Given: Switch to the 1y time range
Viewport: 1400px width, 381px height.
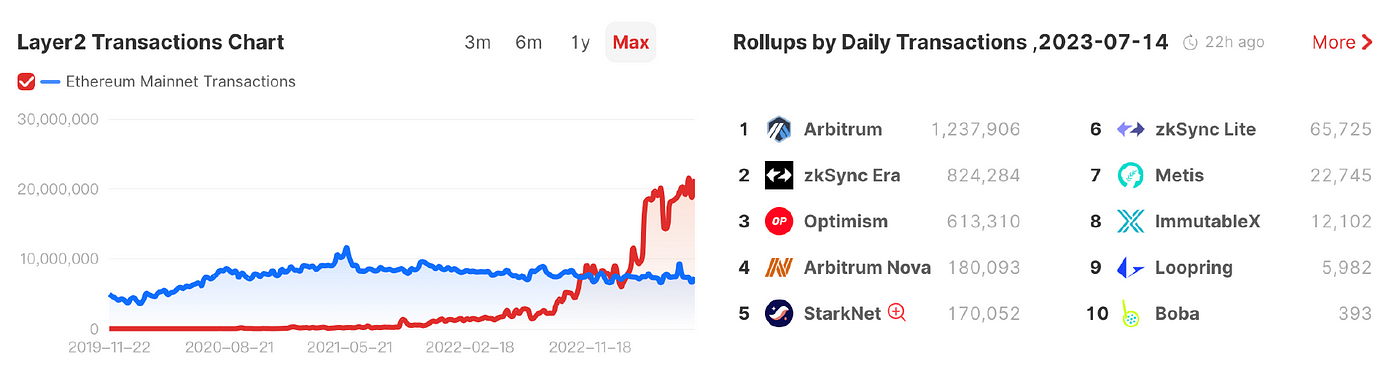Looking at the screenshot, I should click(580, 42).
